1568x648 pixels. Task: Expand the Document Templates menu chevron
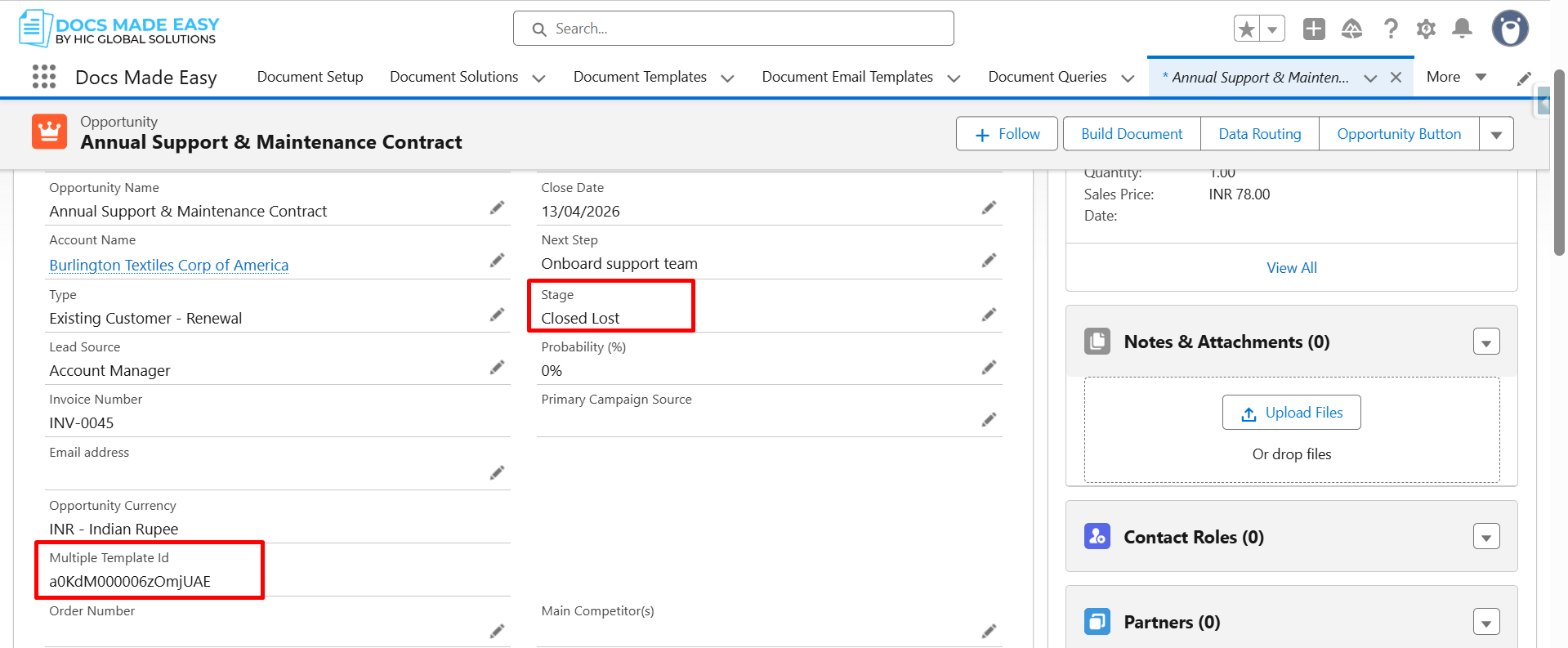point(727,78)
